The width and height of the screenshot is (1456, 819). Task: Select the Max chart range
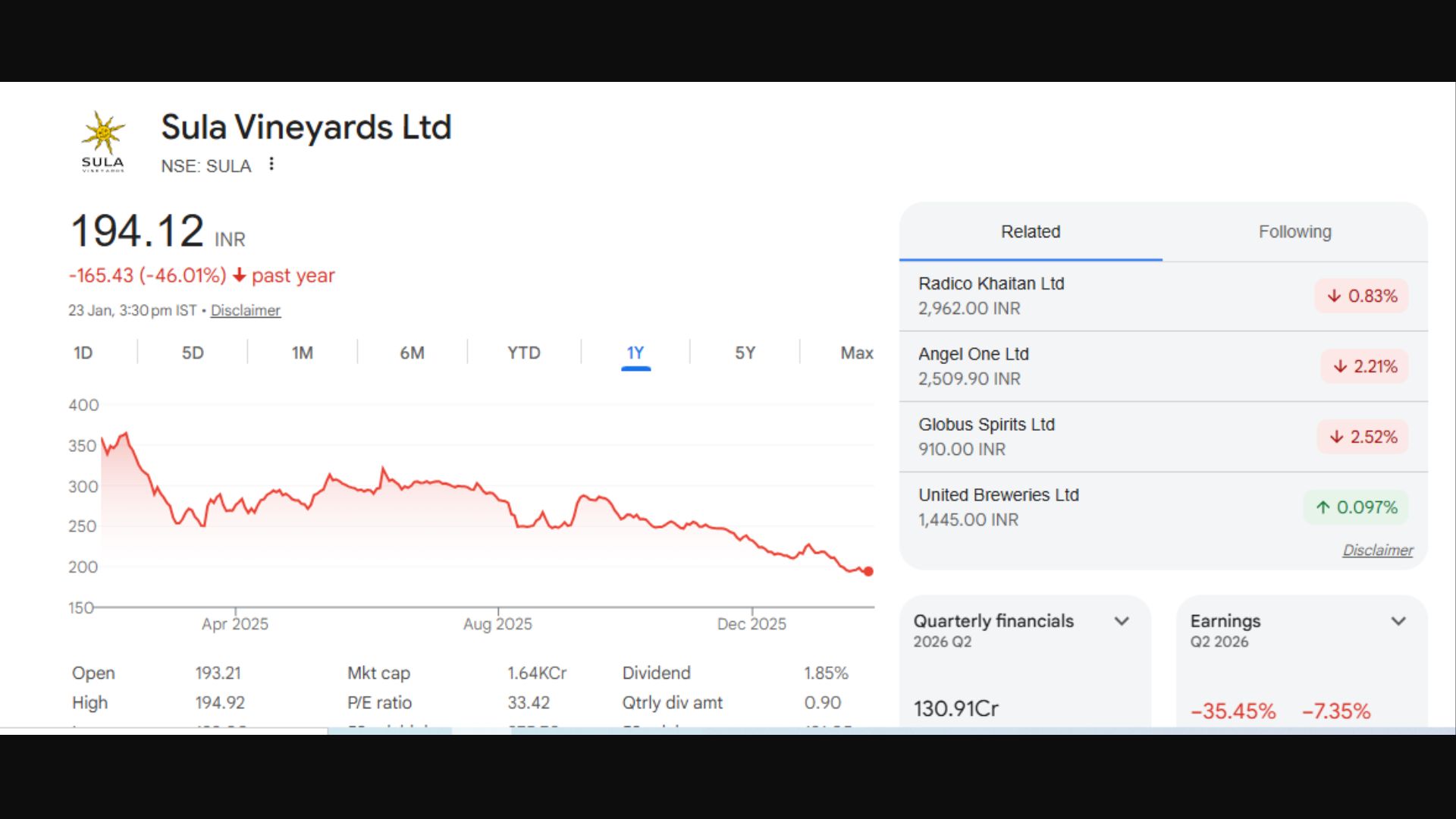[x=856, y=353]
